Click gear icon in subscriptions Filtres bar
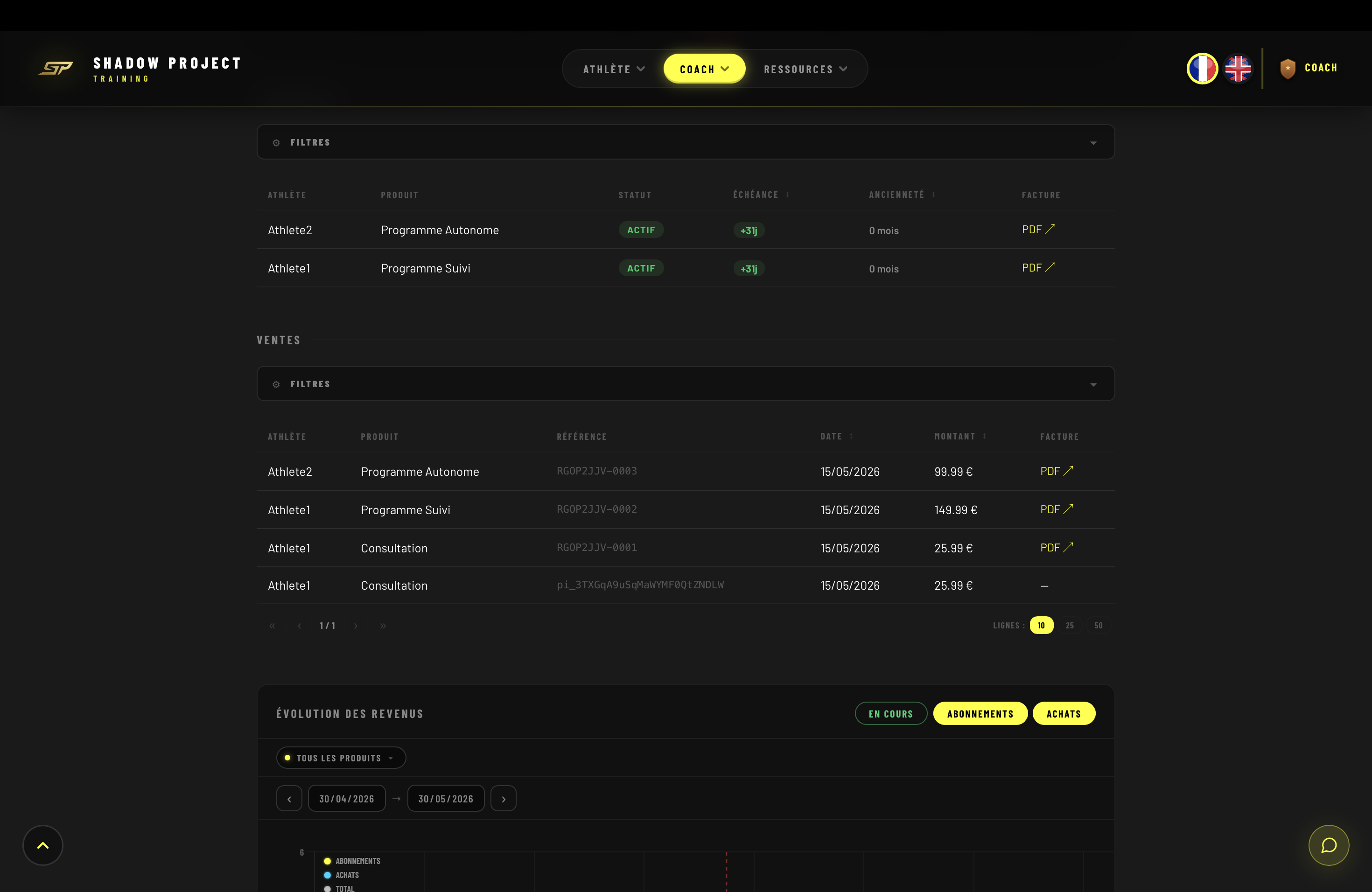The image size is (1372, 892). coord(276,142)
